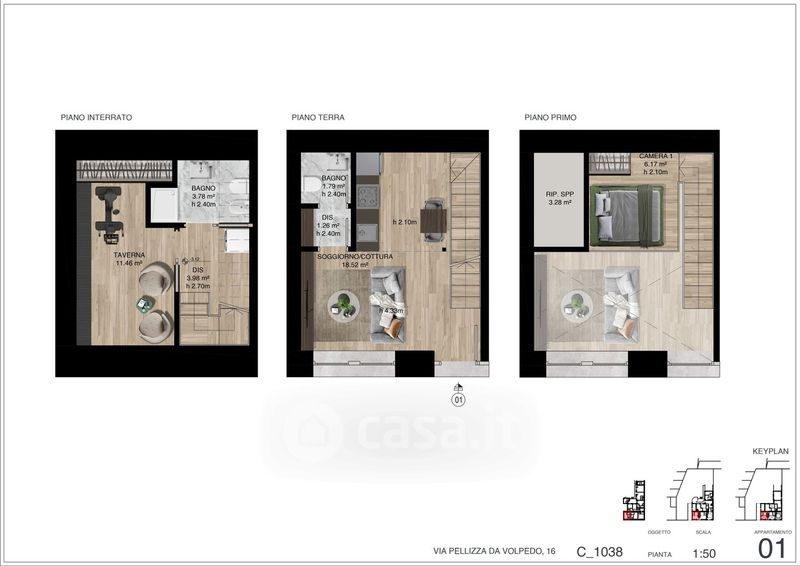Click the APPARTAMENTO caption

[772, 532]
